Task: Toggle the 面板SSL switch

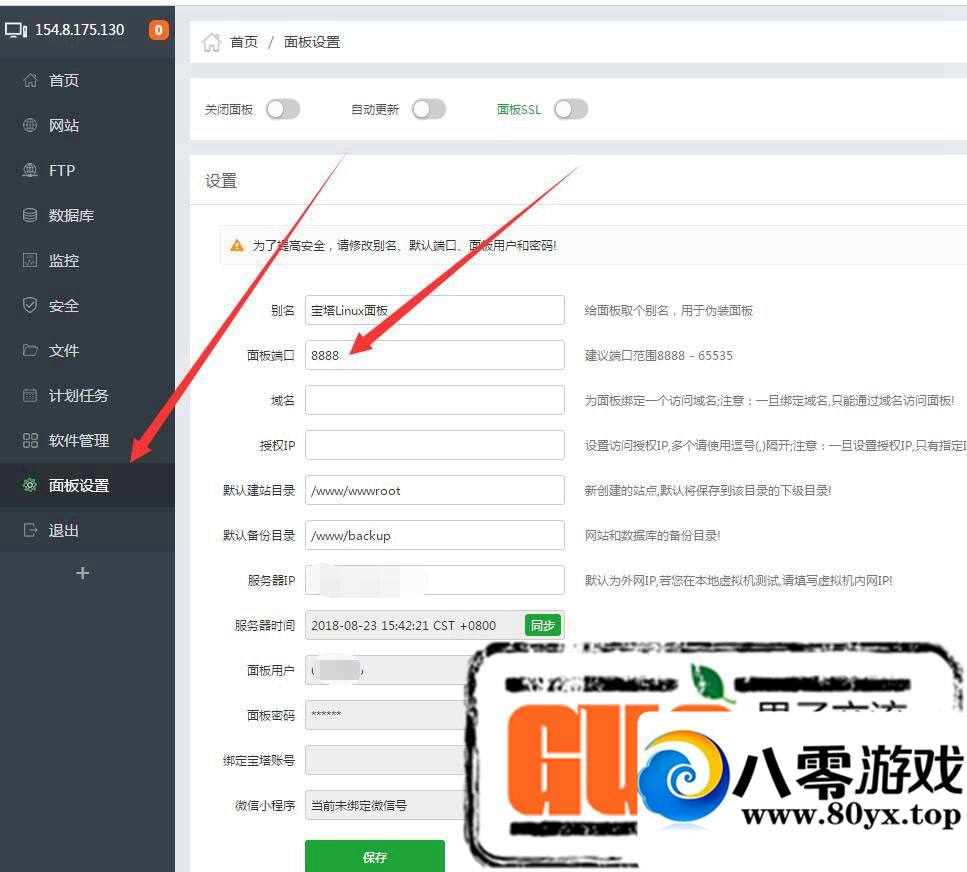Action: pyautogui.click(x=570, y=110)
